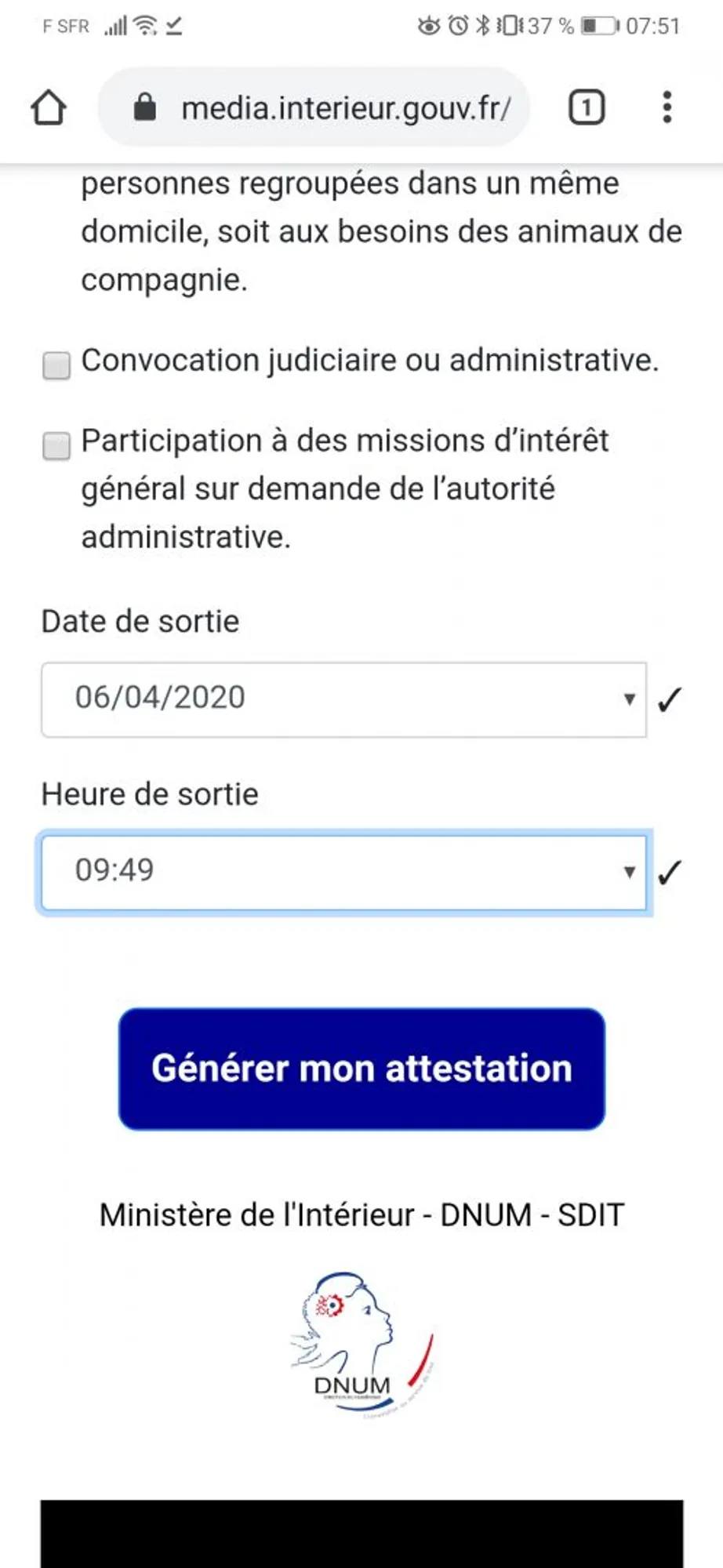Open the Date de sortie dropdown arrow
This screenshot has width=723, height=1568.
click(629, 699)
